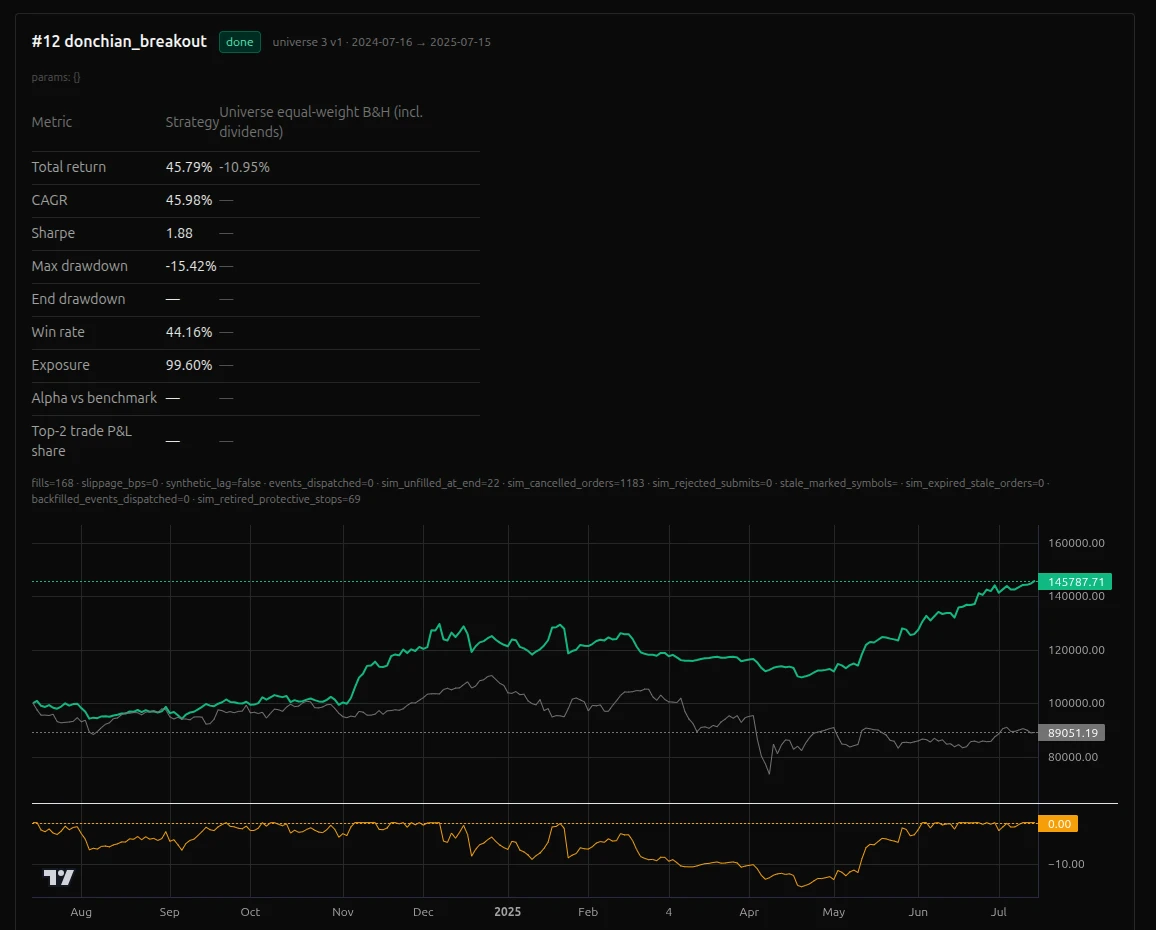Screen dimensions: 1156x930
Task: Select the 'Max drawdown' row label
Action: click(80, 266)
